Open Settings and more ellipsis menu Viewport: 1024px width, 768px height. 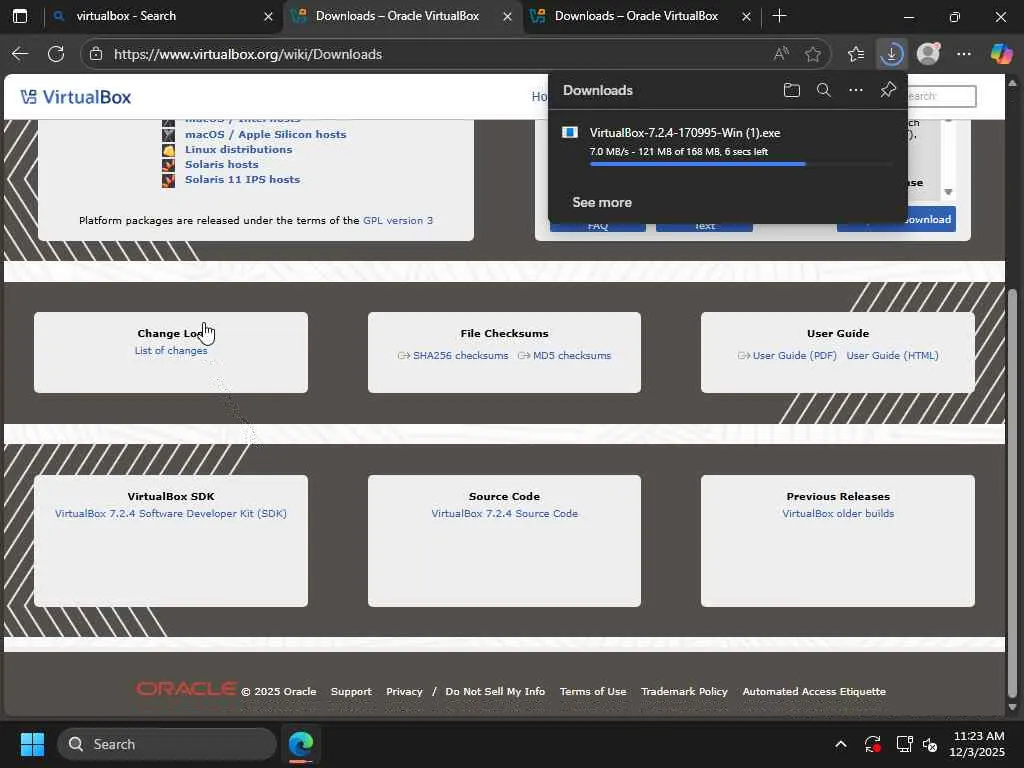point(964,54)
